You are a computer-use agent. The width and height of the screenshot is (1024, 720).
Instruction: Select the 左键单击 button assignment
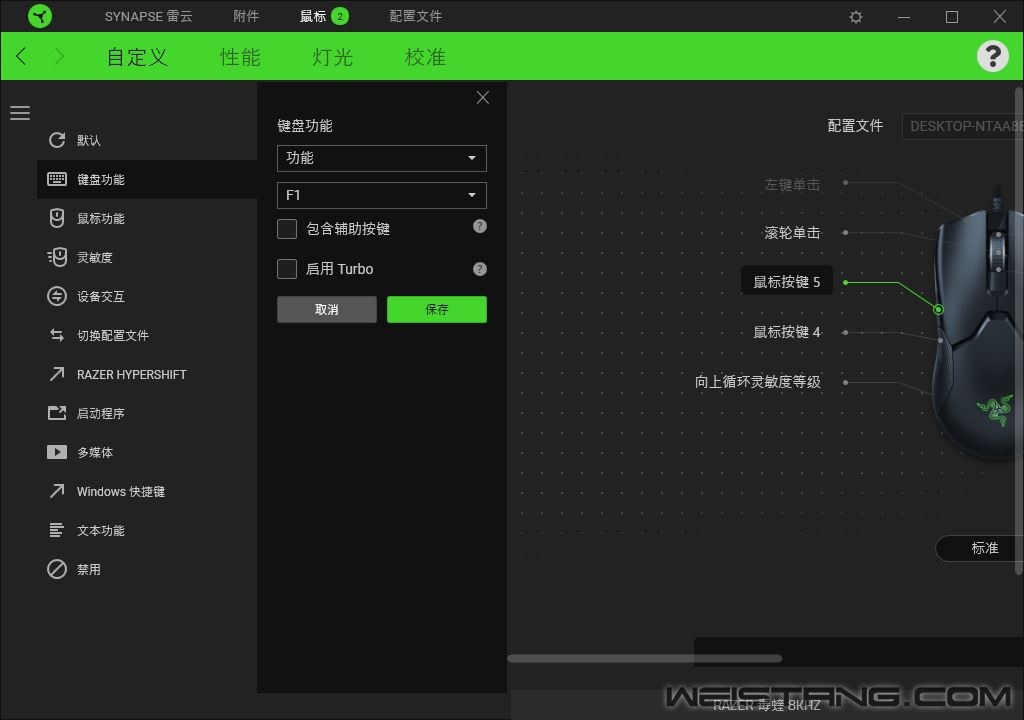pyautogui.click(x=792, y=185)
